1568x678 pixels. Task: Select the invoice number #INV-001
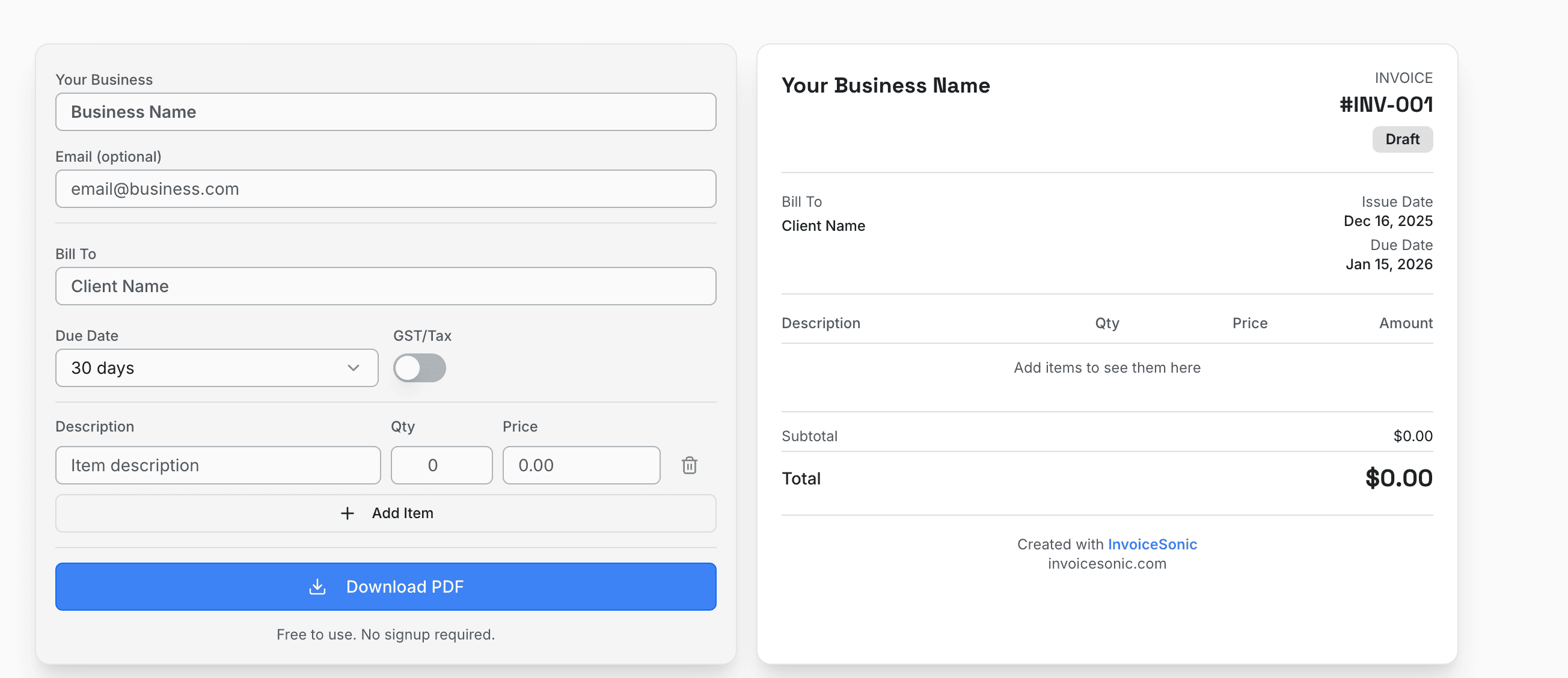pyautogui.click(x=1385, y=104)
